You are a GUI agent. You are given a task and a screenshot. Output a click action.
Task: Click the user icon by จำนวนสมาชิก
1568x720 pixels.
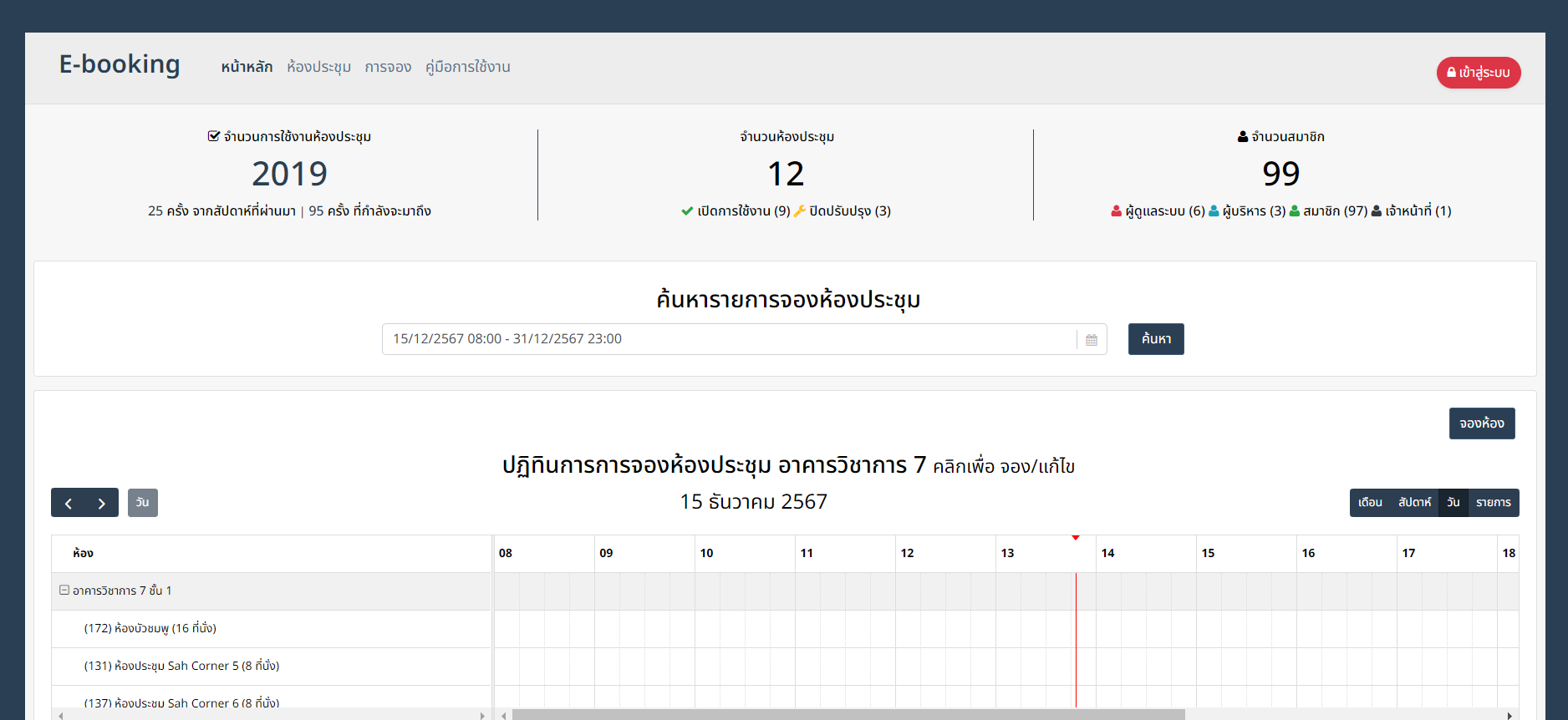1243,136
